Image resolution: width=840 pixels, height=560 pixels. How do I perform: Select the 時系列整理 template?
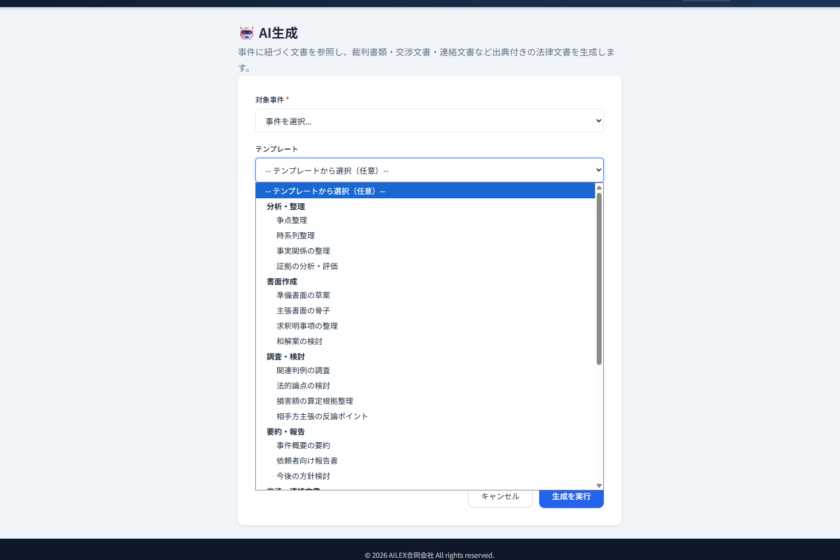pyautogui.click(x=295, y=235)
